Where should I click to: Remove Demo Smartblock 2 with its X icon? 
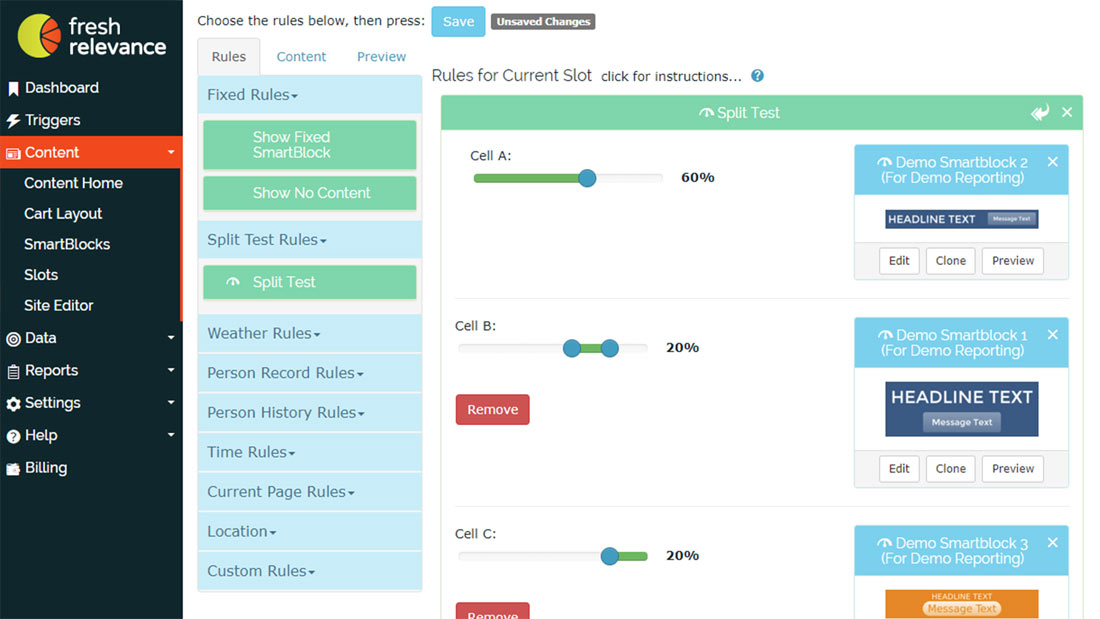(1052, 162)
